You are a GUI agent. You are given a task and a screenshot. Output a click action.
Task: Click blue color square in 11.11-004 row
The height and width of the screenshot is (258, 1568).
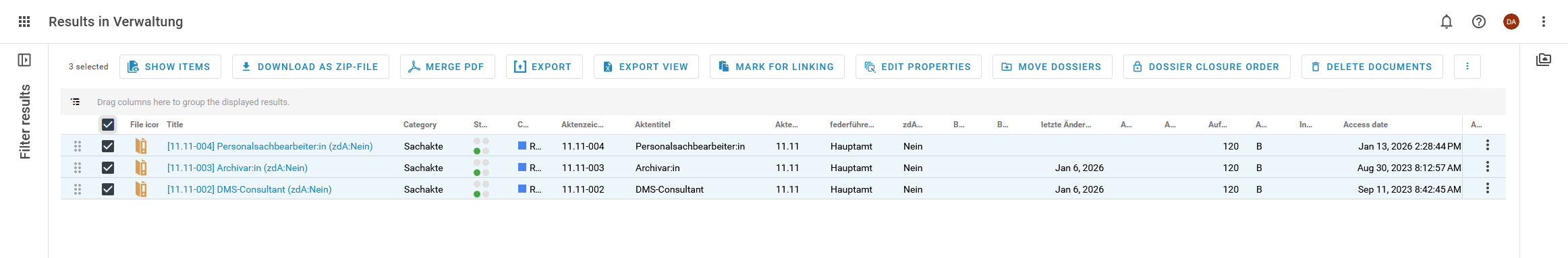coord(522,146)
